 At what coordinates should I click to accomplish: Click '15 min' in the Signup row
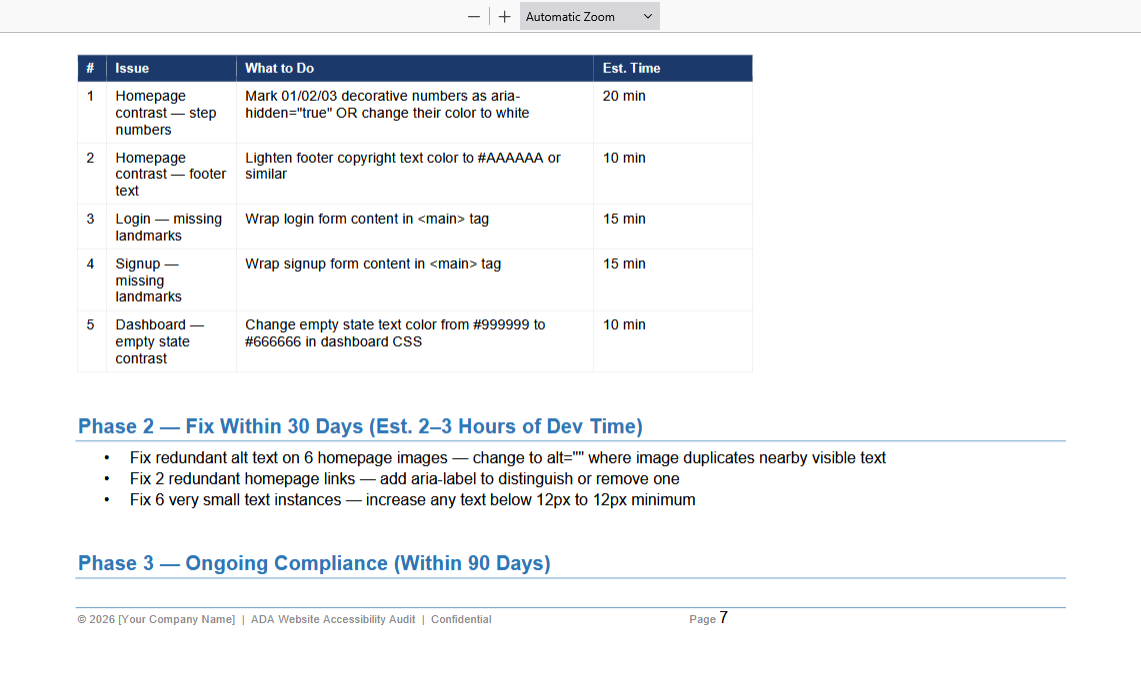click(624, 264)
